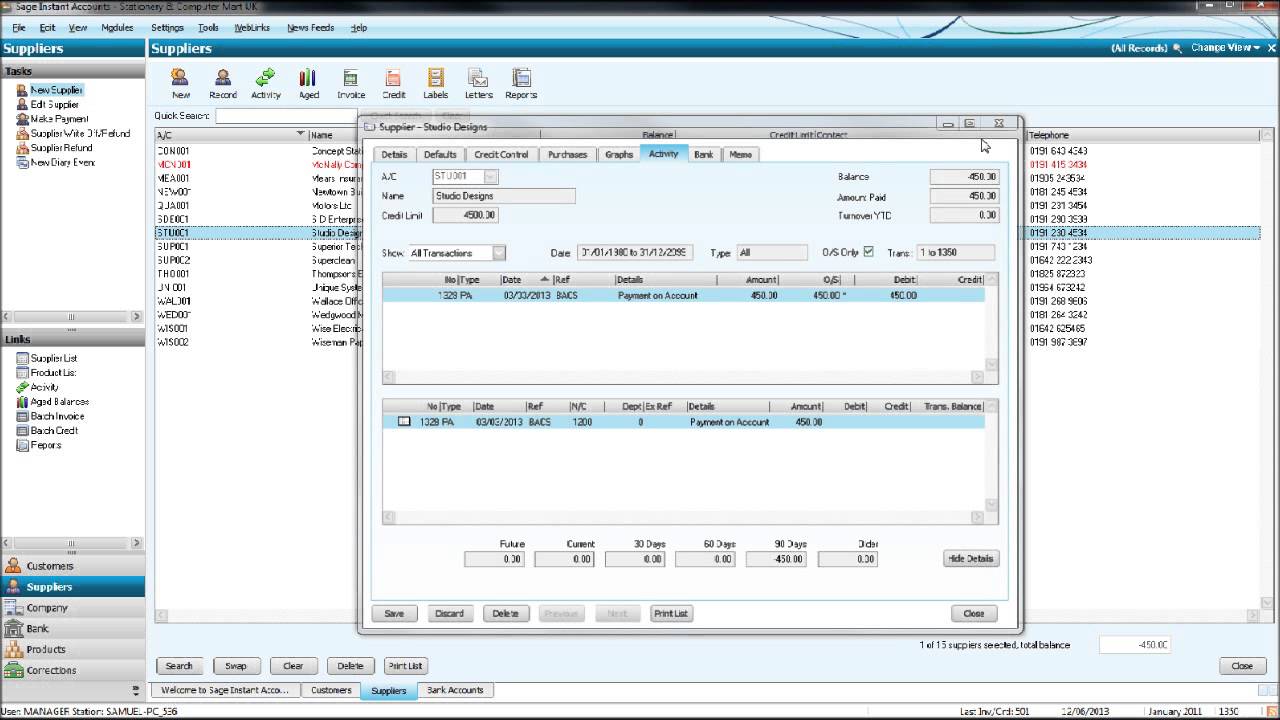1280x720 pixels.
Task: Open the Reports toolbar icon
Action: pos(521,83)
